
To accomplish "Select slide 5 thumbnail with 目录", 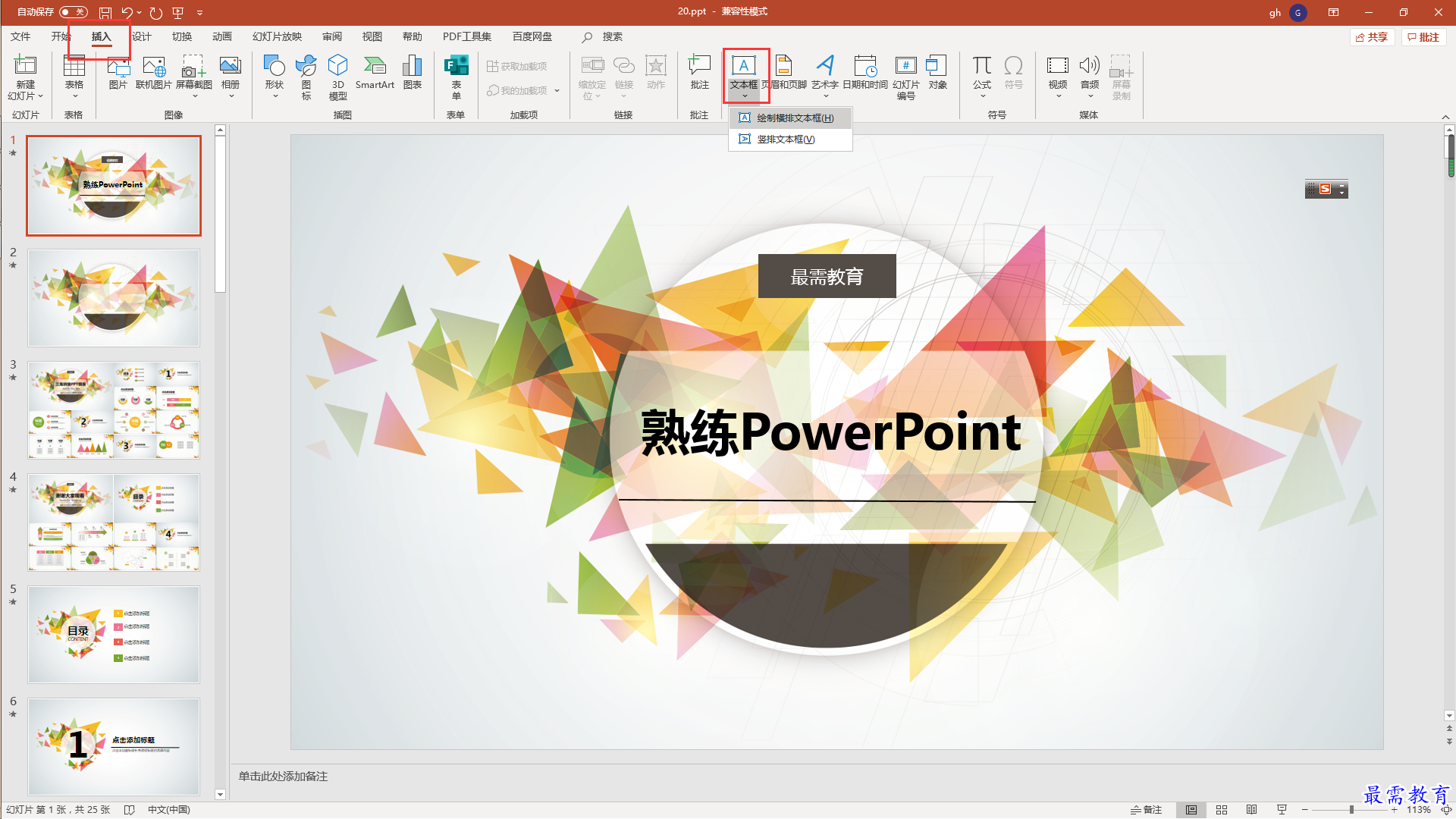I will click(114, 635).
